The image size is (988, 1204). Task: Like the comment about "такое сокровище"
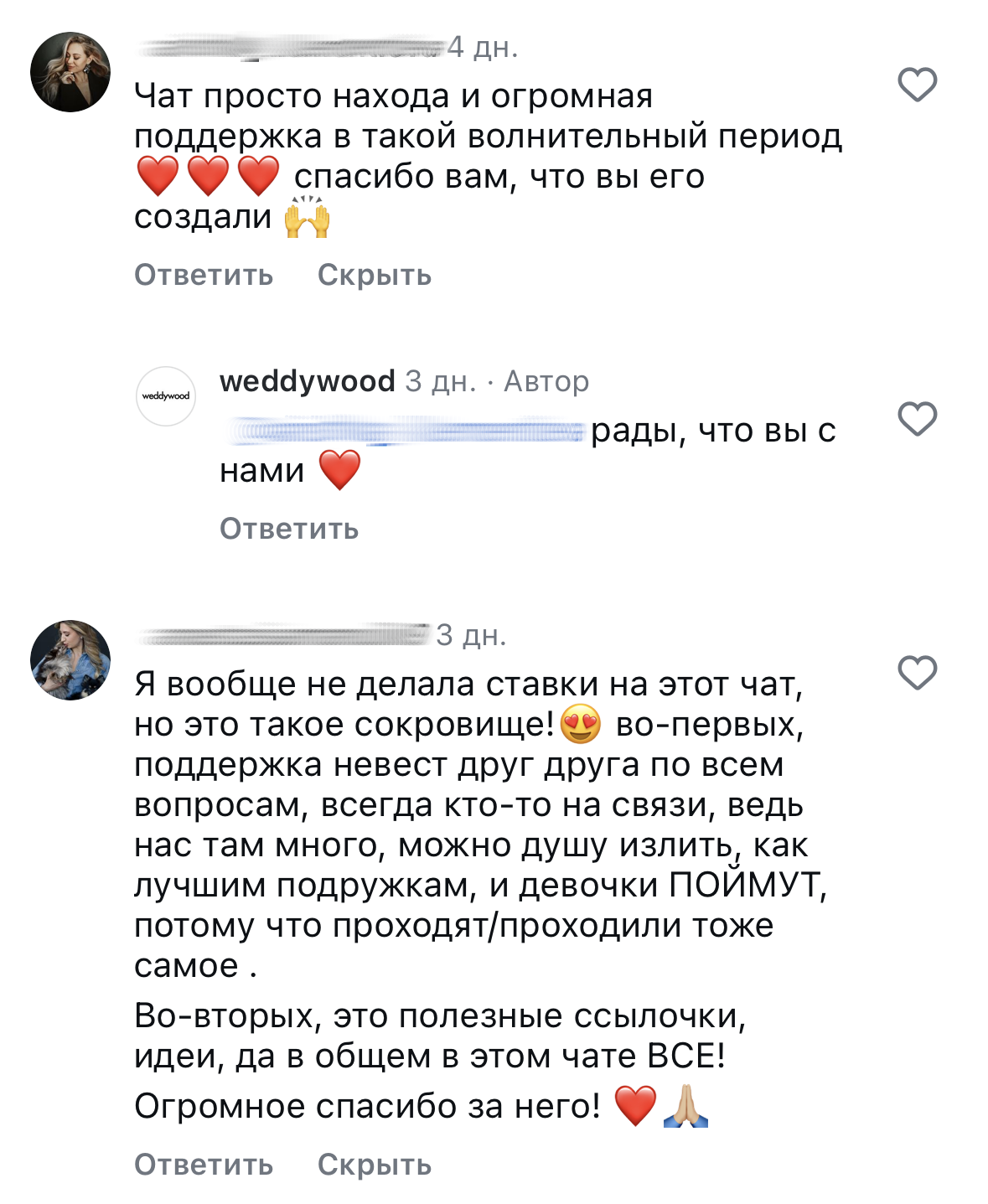[917, 673]
